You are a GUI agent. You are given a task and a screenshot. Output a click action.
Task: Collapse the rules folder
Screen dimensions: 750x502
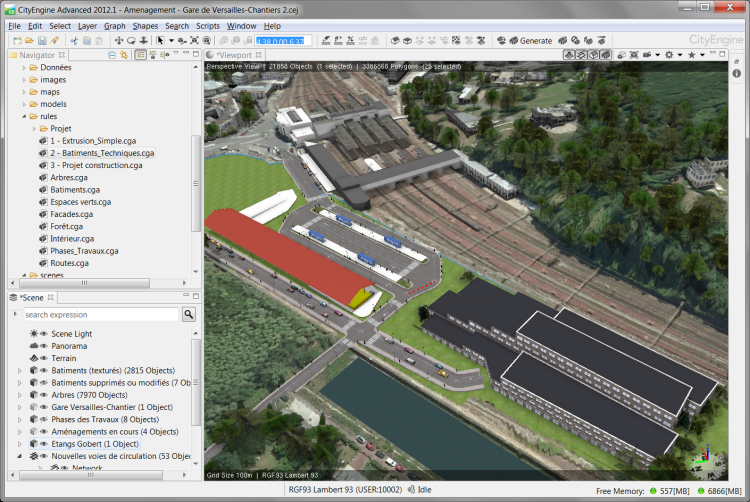24,116
